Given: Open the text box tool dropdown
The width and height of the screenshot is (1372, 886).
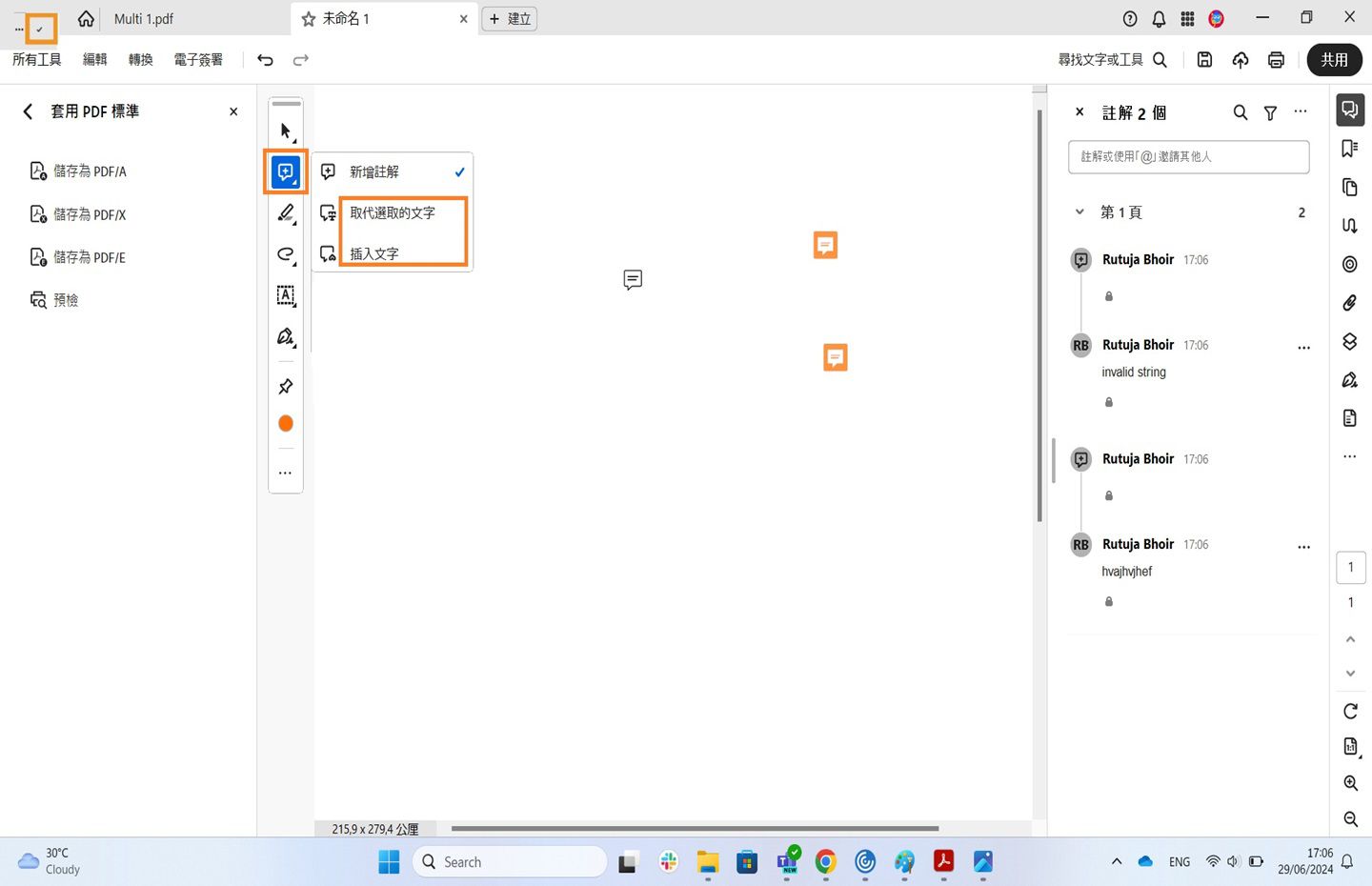Looking at the screenshot, I should point(286,295).
